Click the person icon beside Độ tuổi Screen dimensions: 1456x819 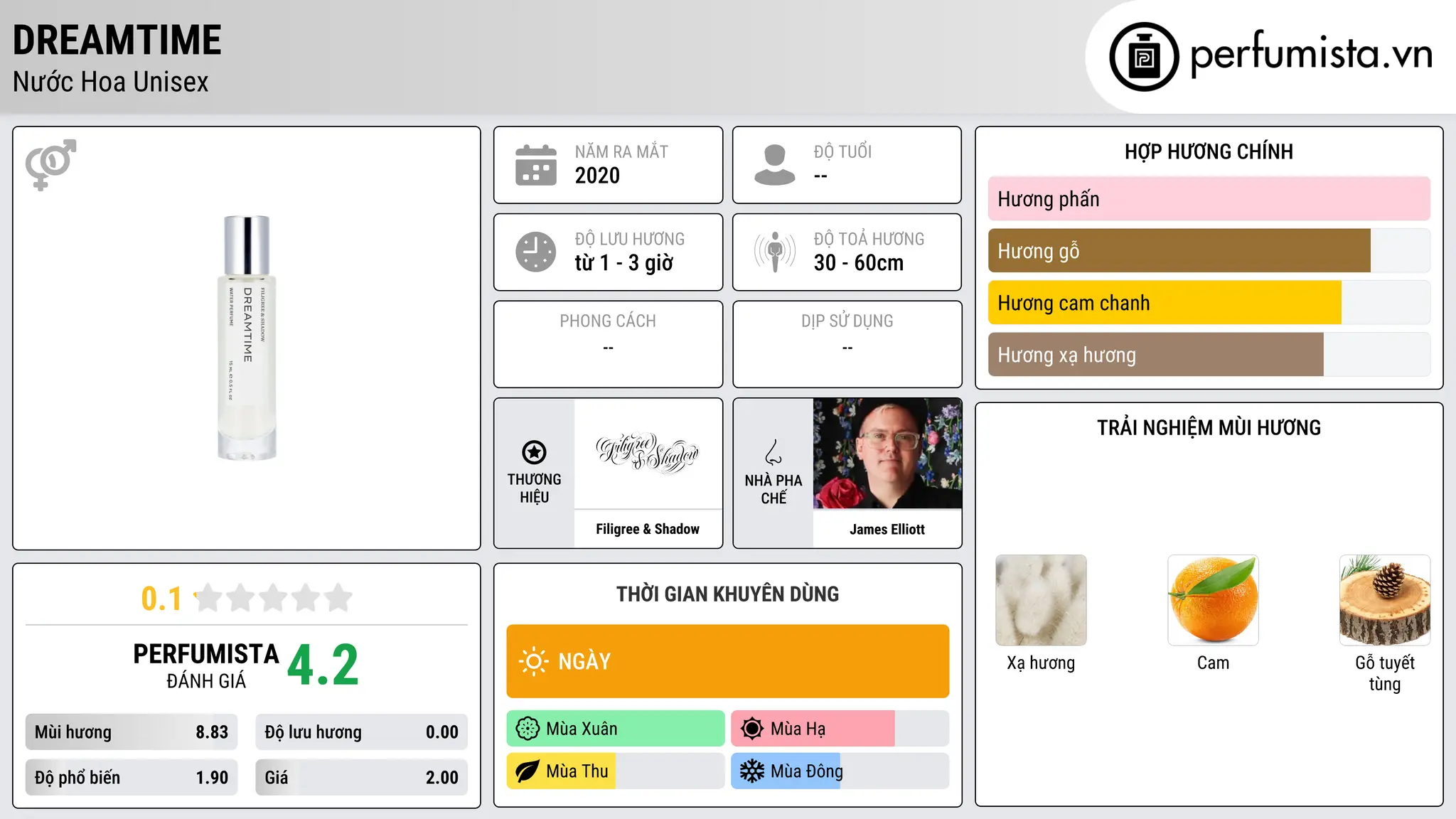775,165
